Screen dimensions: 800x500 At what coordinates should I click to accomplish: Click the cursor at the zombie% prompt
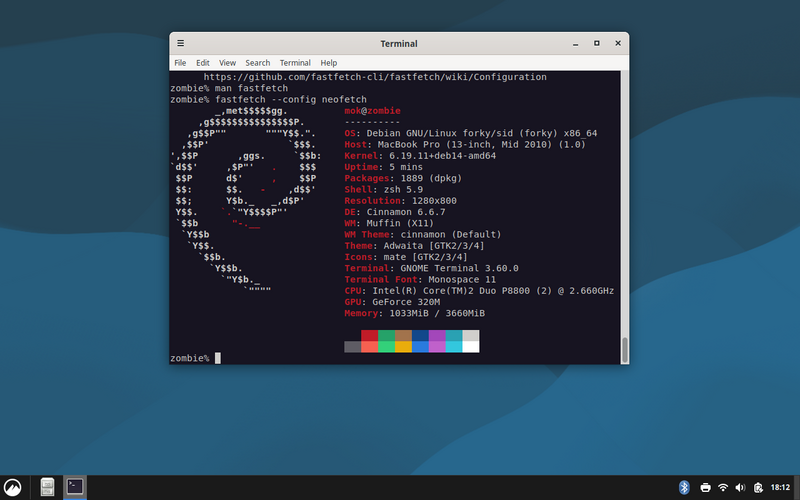218,358
